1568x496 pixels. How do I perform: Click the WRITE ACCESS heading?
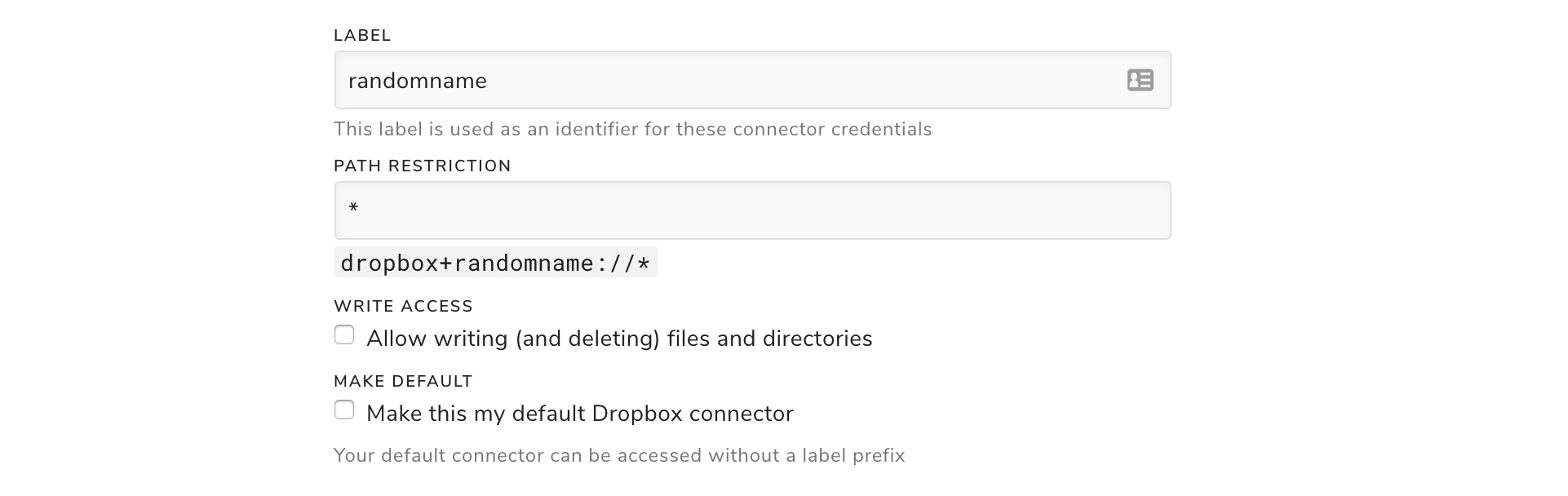coord(403,306)
